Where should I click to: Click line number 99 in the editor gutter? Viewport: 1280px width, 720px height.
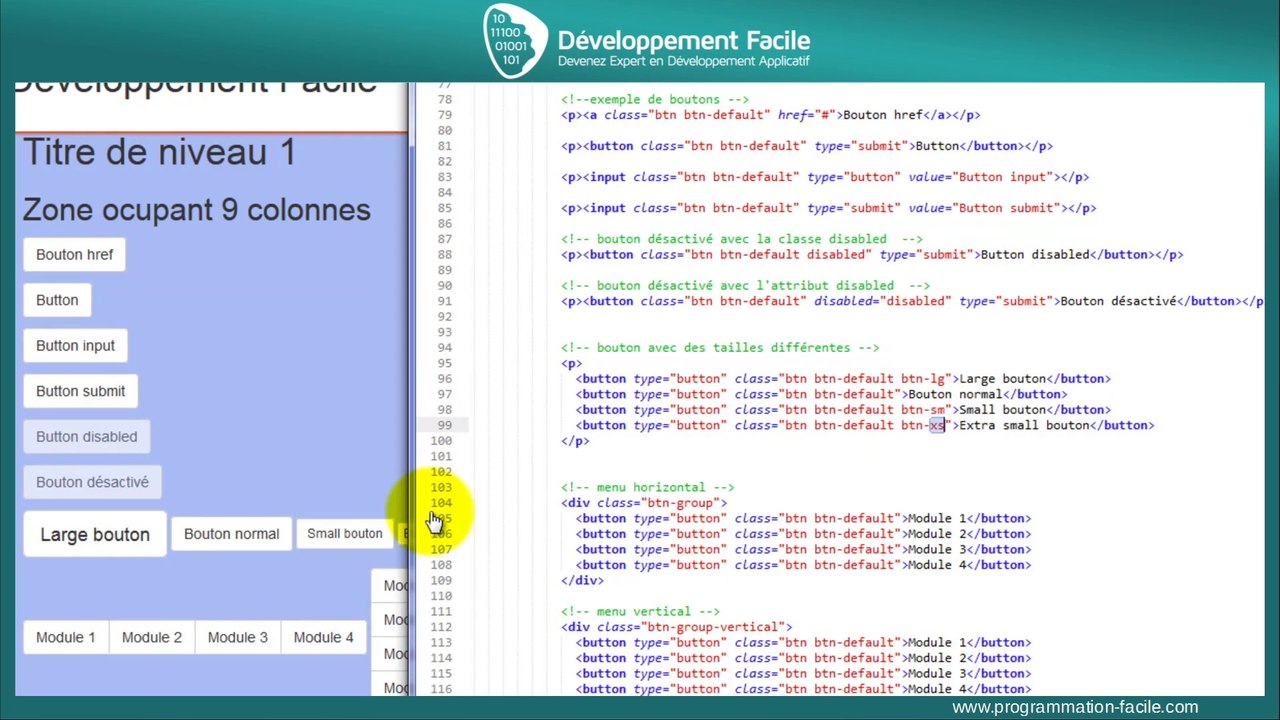(x=441, y=425)
